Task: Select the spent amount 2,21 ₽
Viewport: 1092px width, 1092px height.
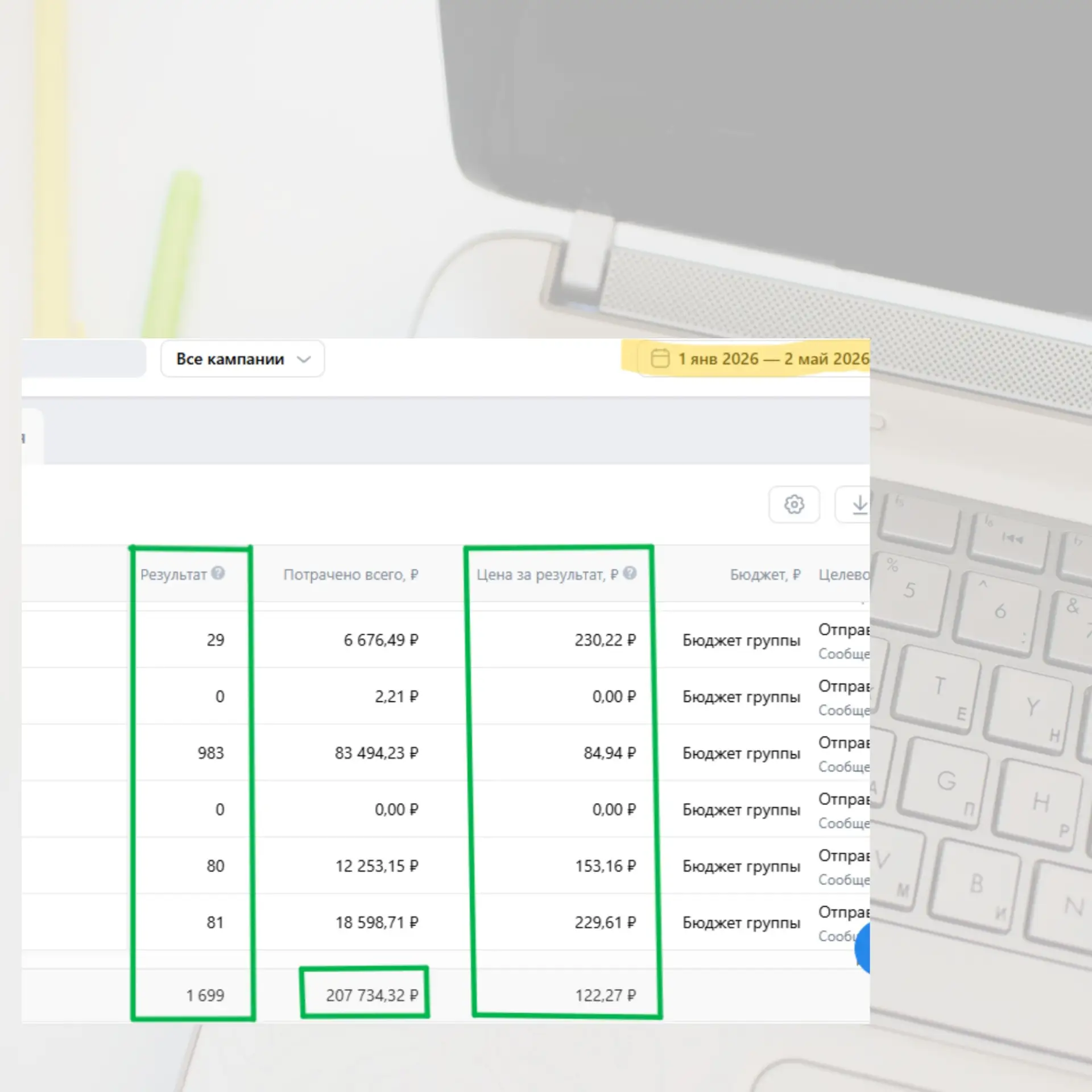Action: (x=396, y=696)
